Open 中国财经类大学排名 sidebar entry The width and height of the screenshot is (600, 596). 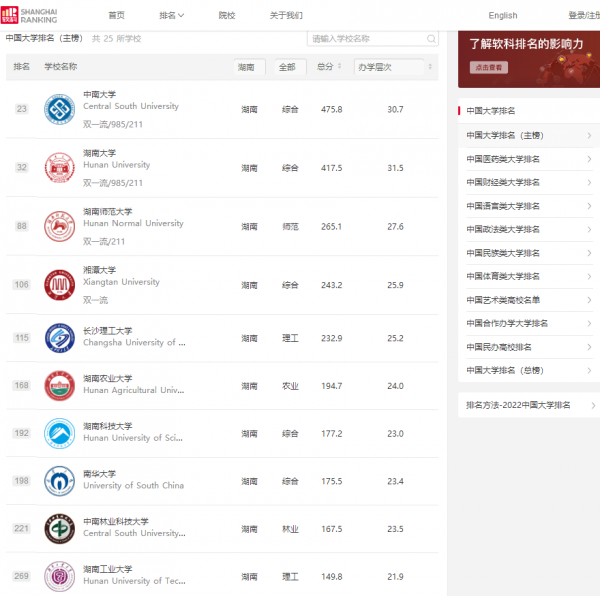pos(529,182)
